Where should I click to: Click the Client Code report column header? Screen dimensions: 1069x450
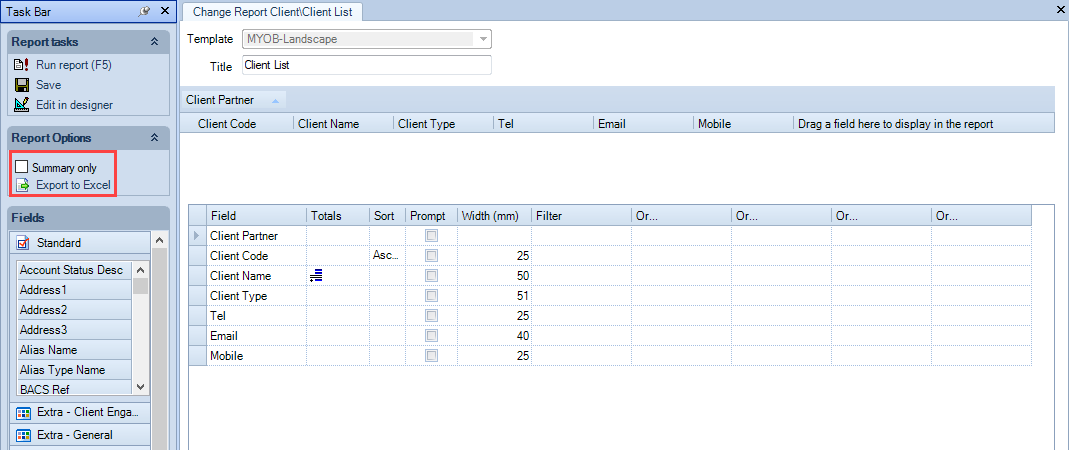point(238,124)
